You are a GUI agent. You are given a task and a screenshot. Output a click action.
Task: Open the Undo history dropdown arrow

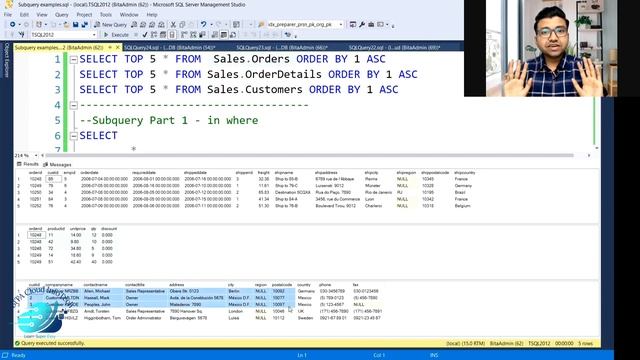211,24
